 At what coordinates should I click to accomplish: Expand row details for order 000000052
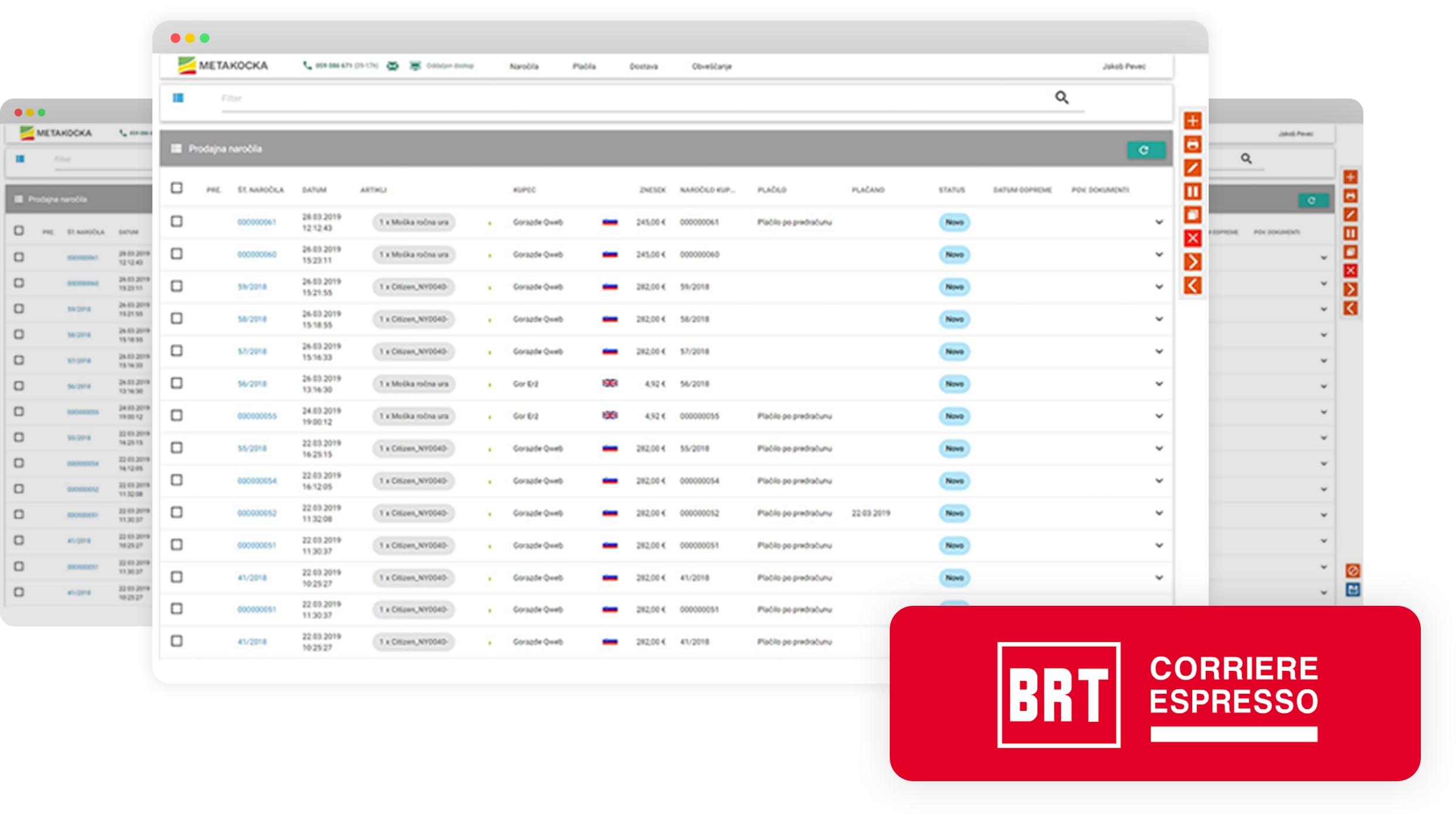click(1159, 513)
